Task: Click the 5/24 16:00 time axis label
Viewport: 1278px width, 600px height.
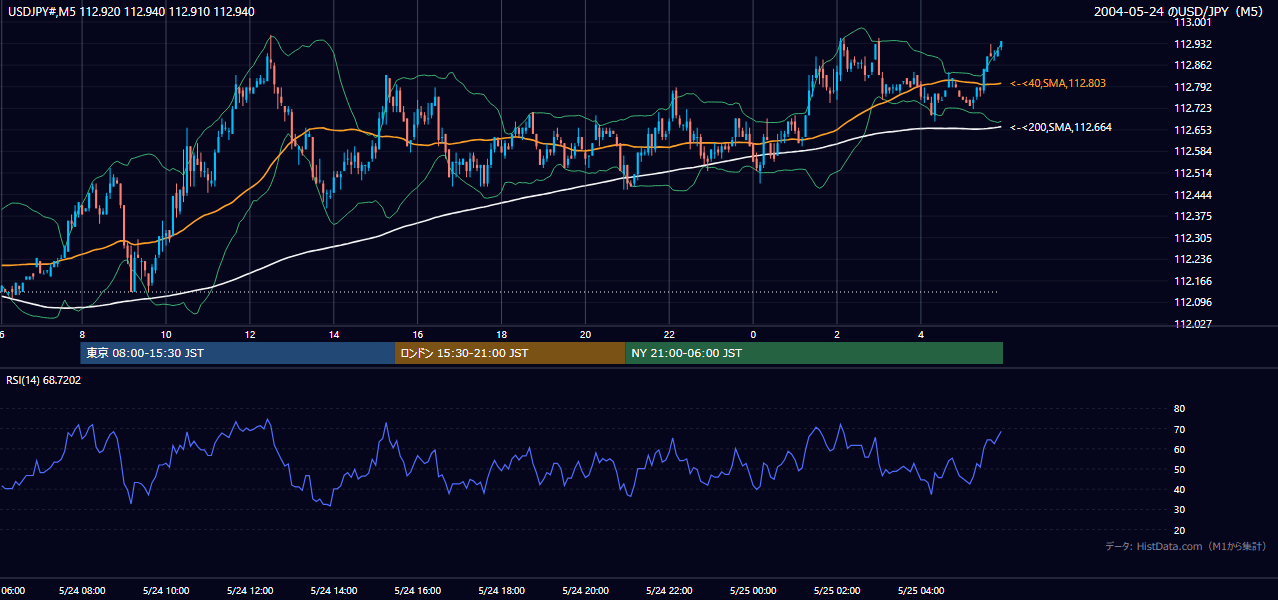Action: point(418,590)
